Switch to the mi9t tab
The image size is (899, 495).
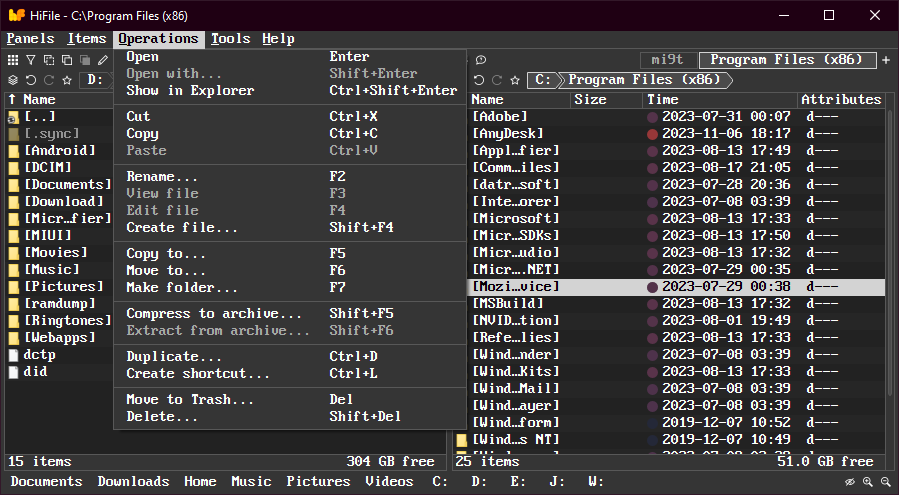coord(667,60)
